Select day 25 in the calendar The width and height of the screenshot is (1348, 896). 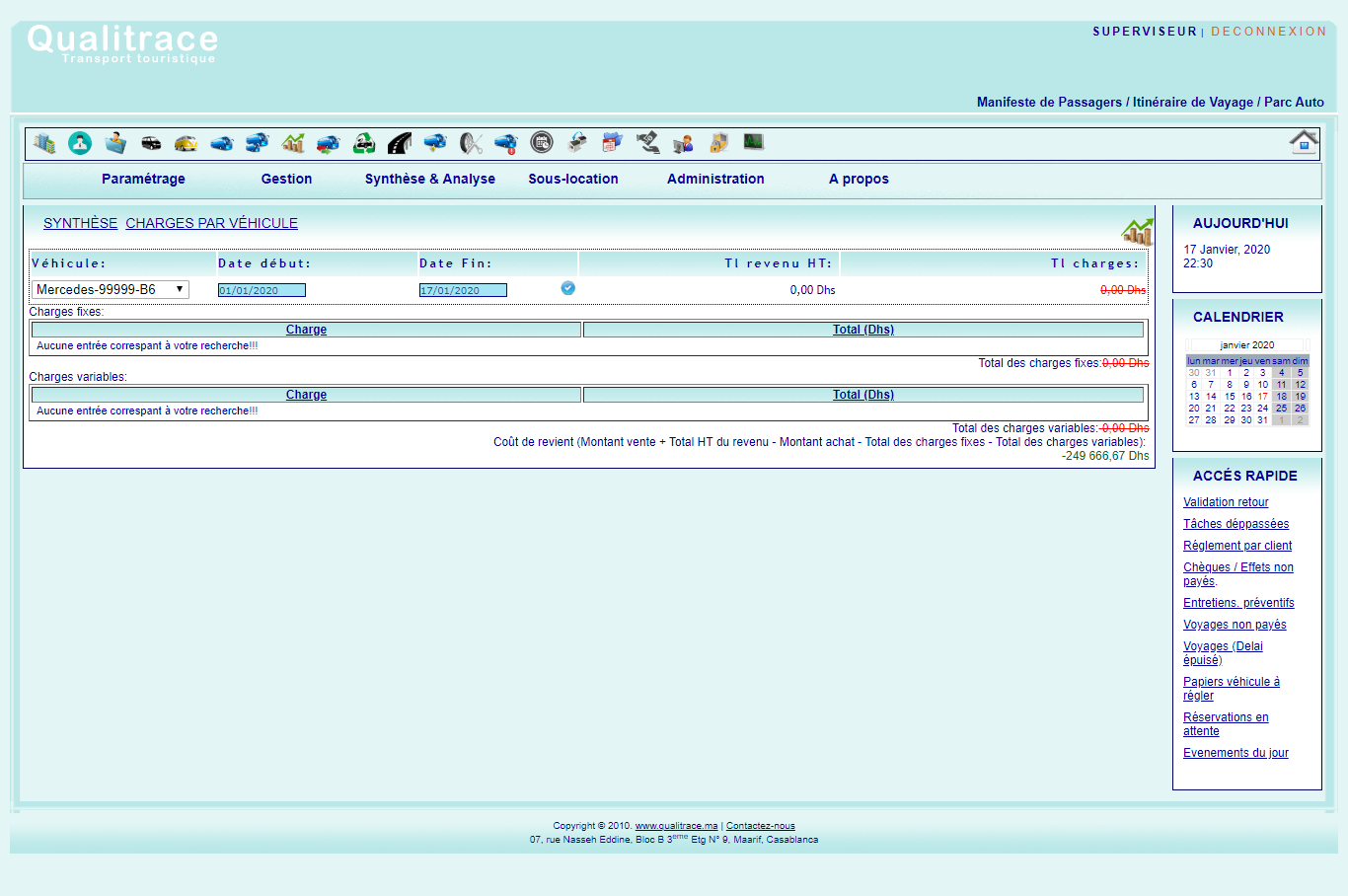(1281, 408)
